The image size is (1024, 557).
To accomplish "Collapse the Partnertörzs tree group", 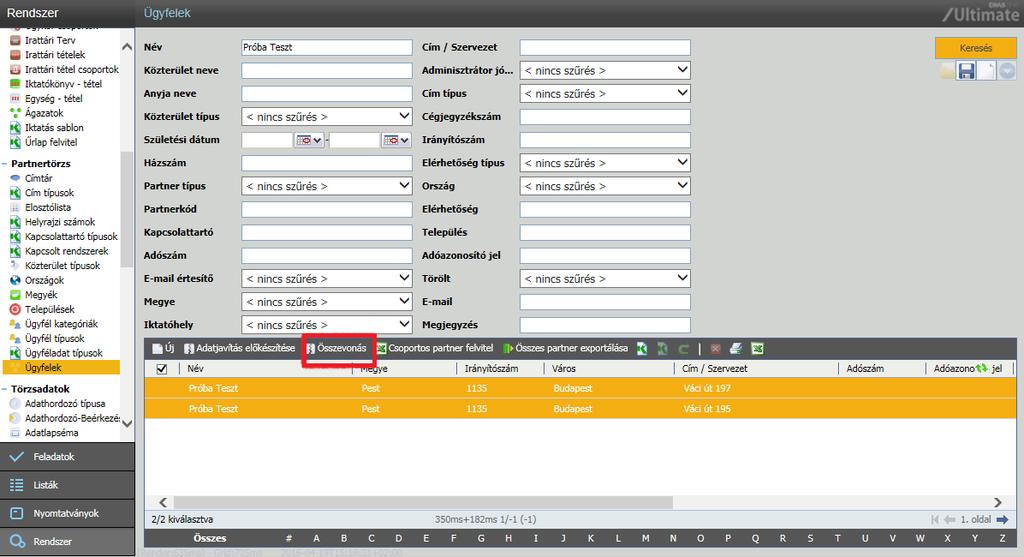I will pos(5,164).
